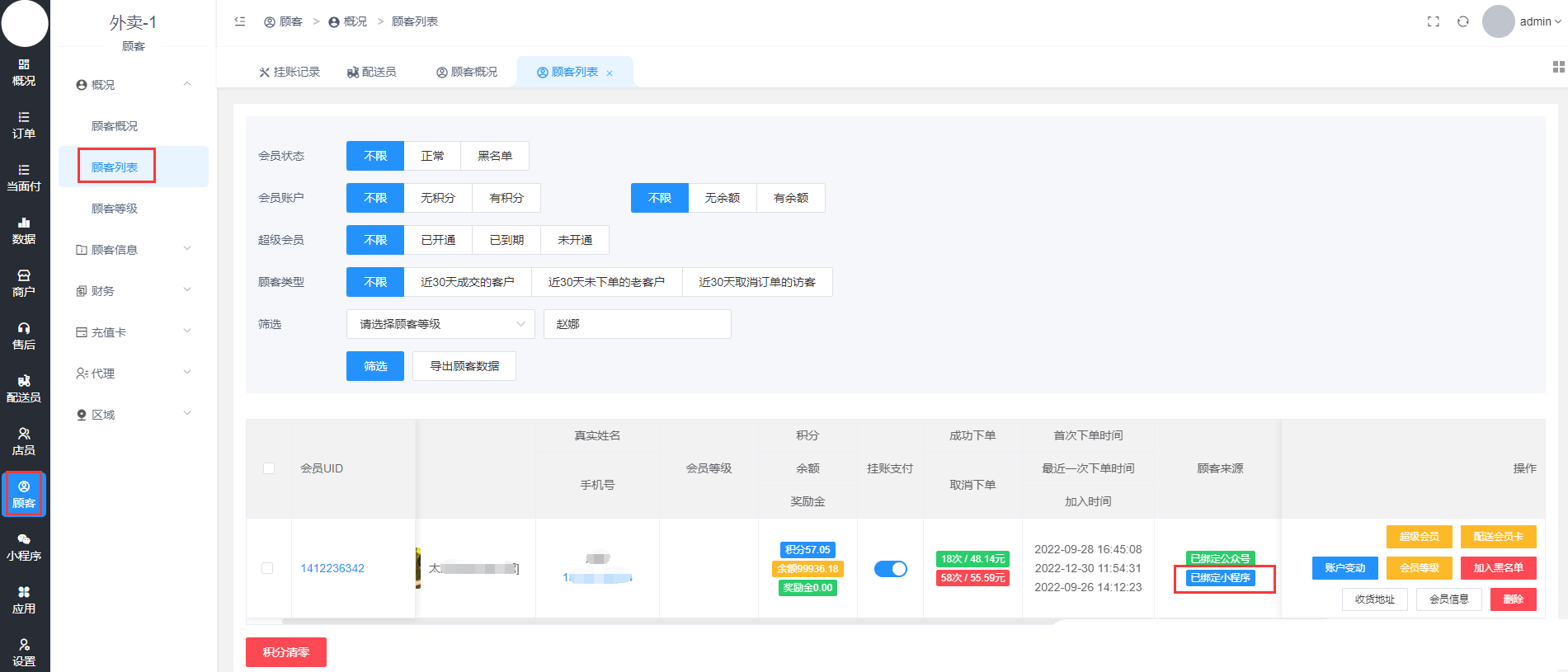Open the 设置 settings sidebar icon
The width and height of the screenshot is (1568, 672).
(24, 653)
